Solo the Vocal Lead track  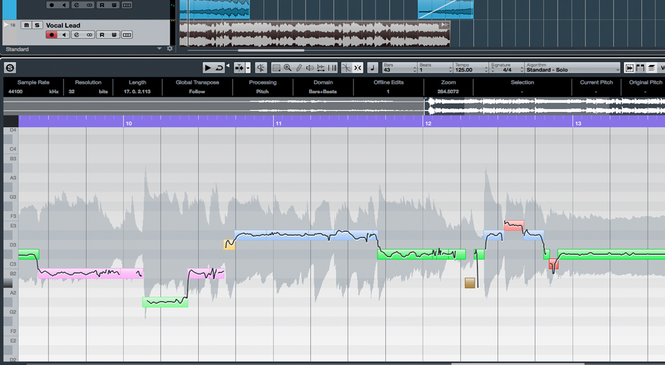pyautogui.click(x=37, y=25)
